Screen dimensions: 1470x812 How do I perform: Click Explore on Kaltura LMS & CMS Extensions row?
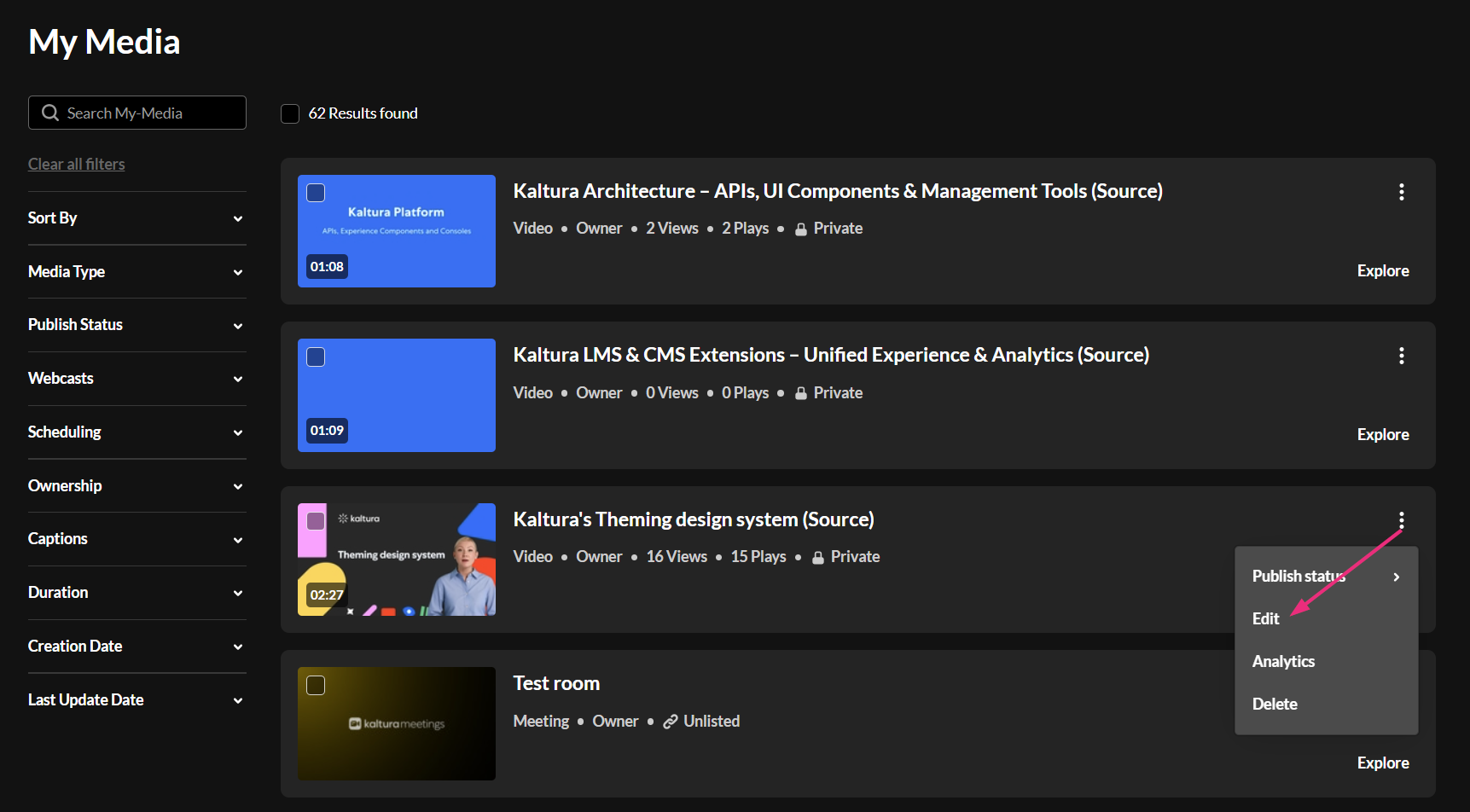coord(1383,435)
